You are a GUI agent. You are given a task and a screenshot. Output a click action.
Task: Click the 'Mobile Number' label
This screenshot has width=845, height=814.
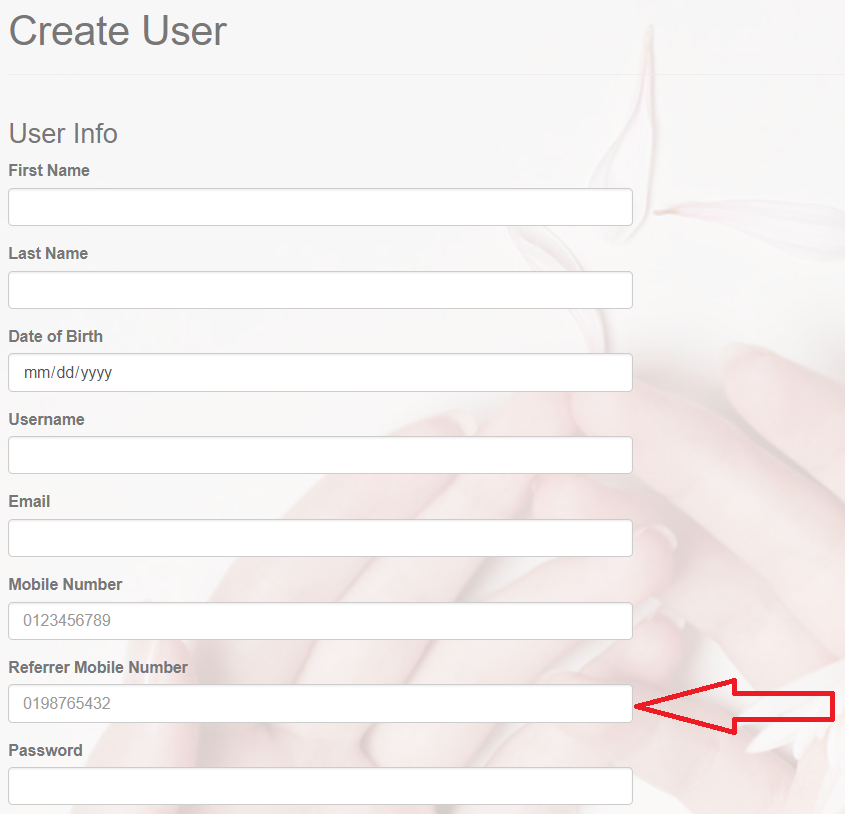pos(65,584)
